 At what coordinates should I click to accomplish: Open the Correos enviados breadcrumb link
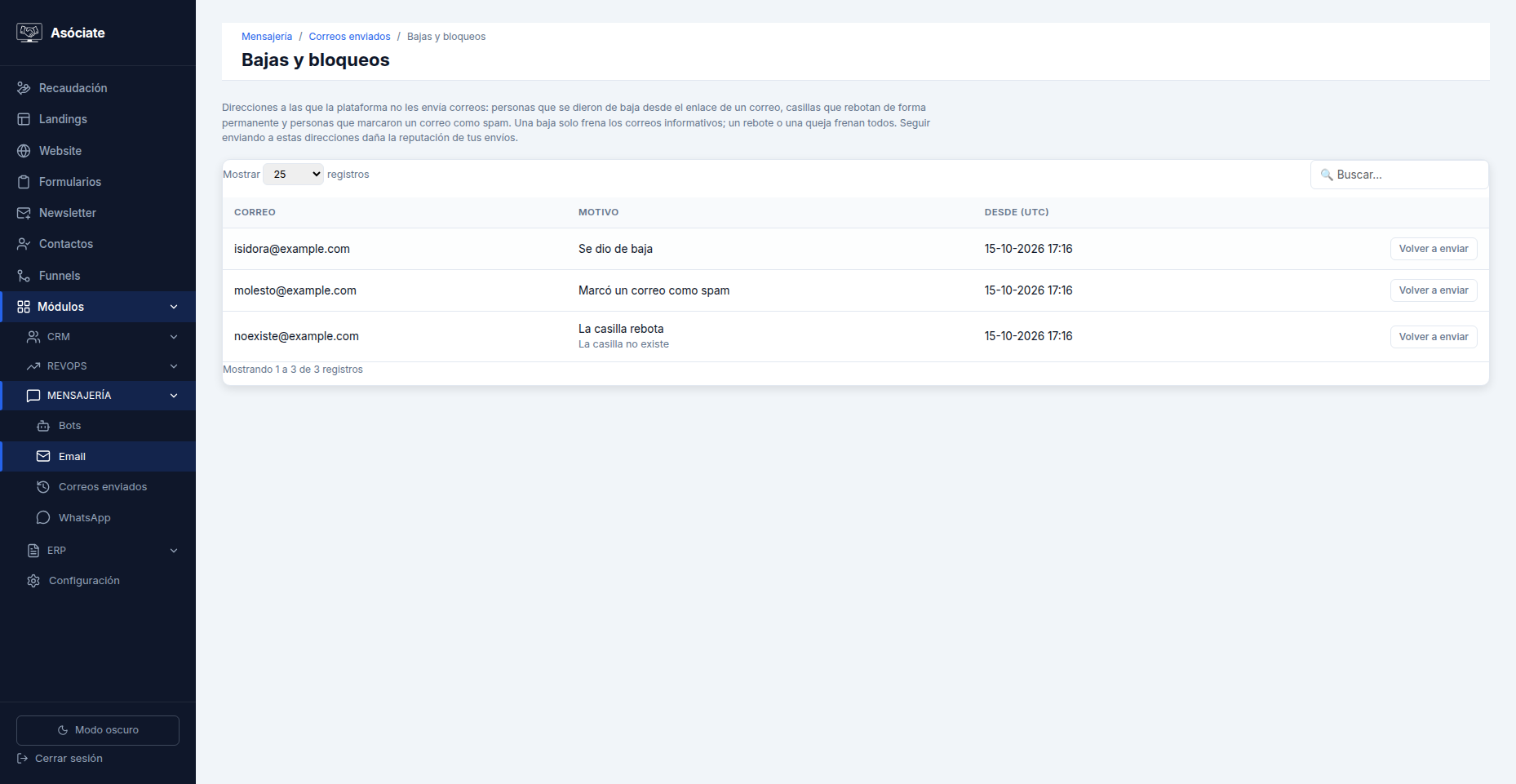click(349, 37)
